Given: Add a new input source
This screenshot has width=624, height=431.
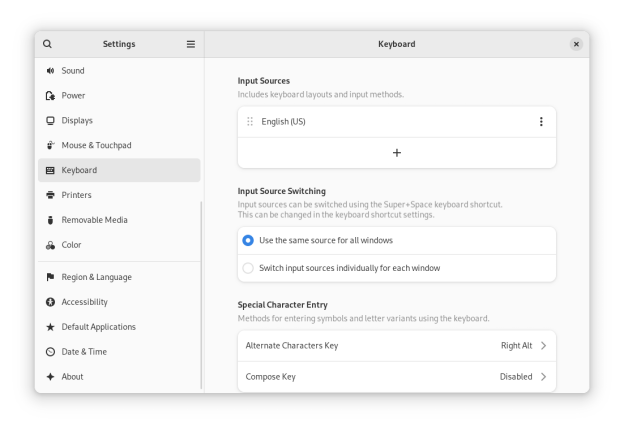Looking at the screenshot, I should [x=397, y=153].
